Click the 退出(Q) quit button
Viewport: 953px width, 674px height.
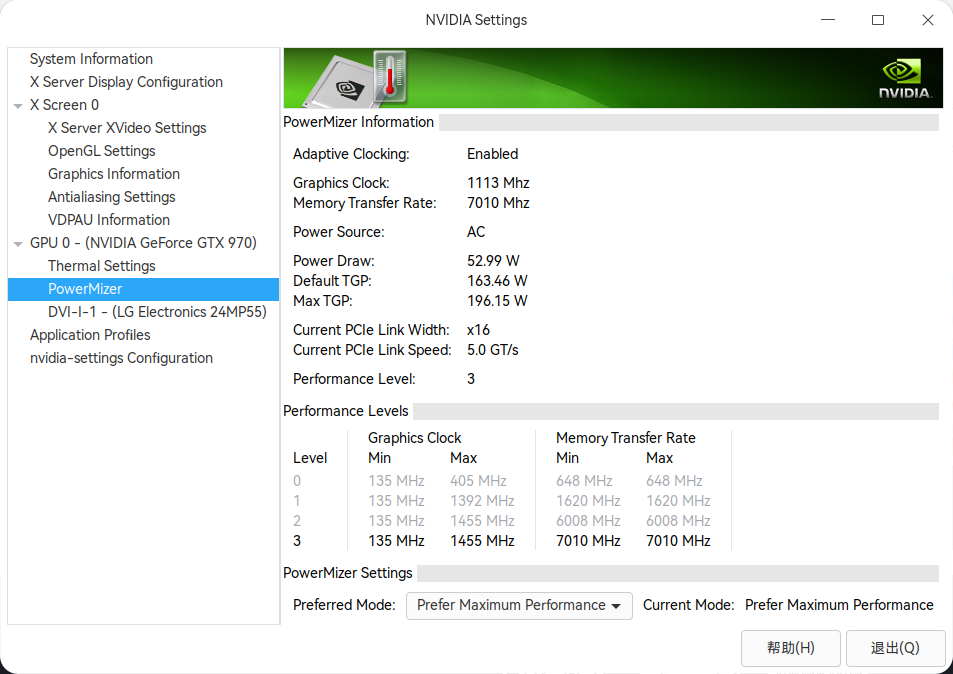895,648
